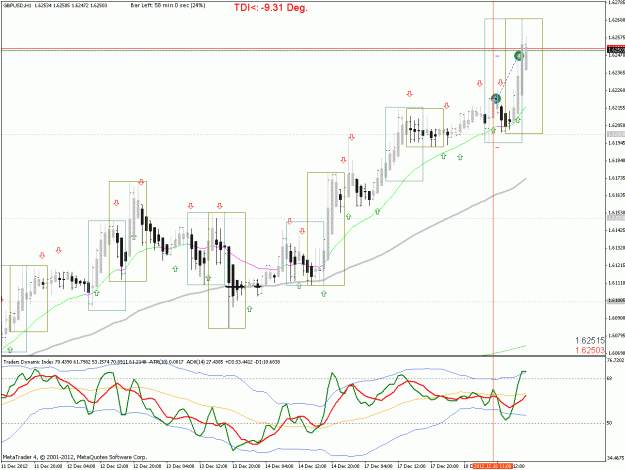625x470 pixels.
Task: Click the 34.4675 indicator scale minimum
Action: point(616,458)
